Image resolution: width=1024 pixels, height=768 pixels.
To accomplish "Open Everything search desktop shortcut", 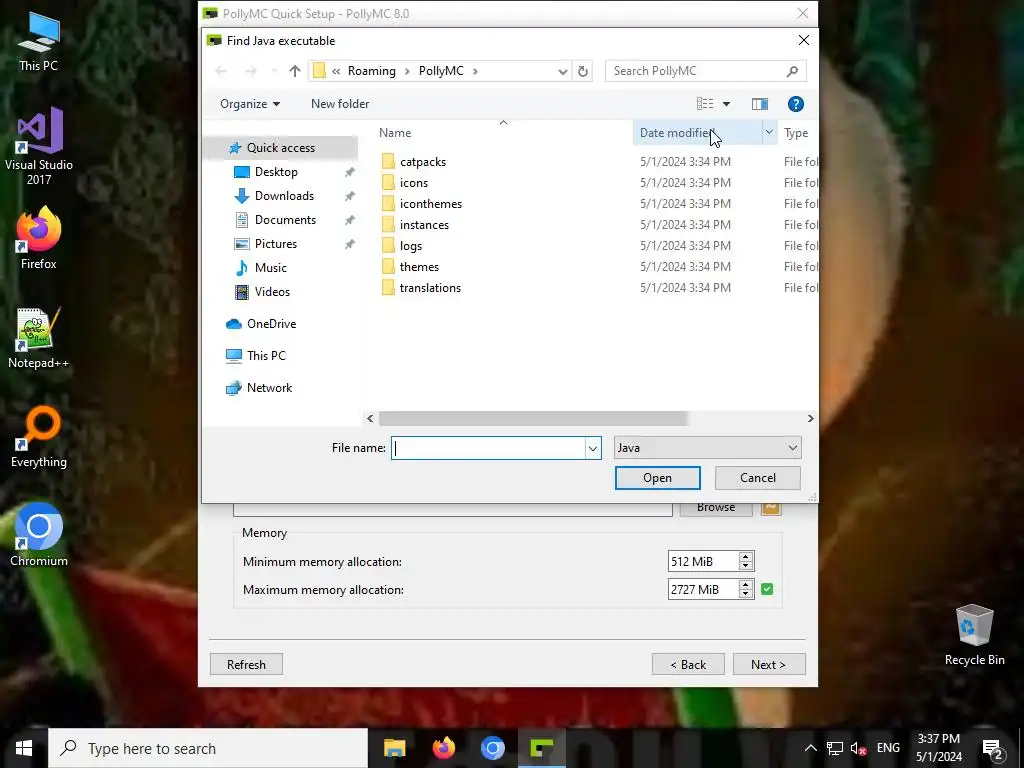I will (39, 438).
